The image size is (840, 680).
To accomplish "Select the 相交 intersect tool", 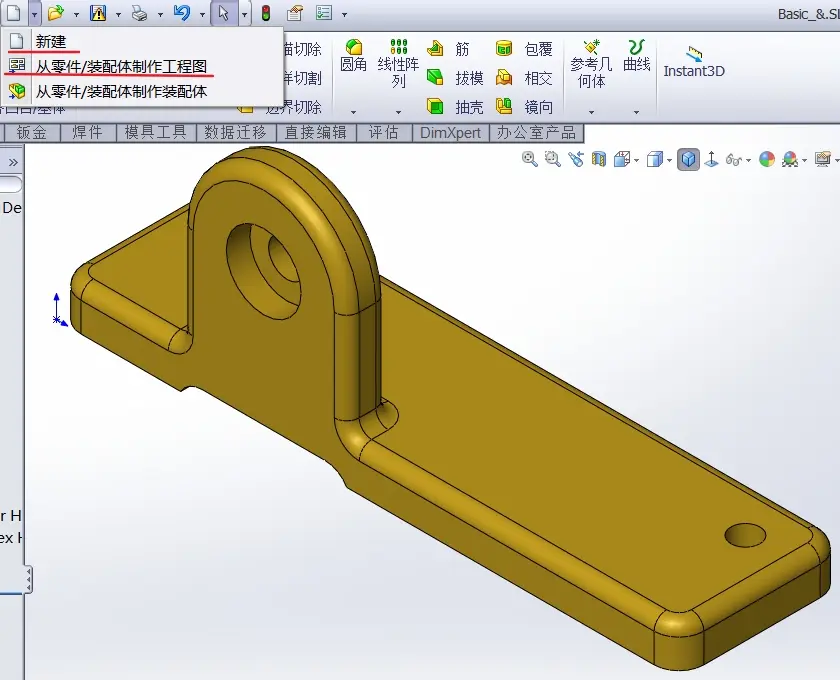I will (524, 78).
